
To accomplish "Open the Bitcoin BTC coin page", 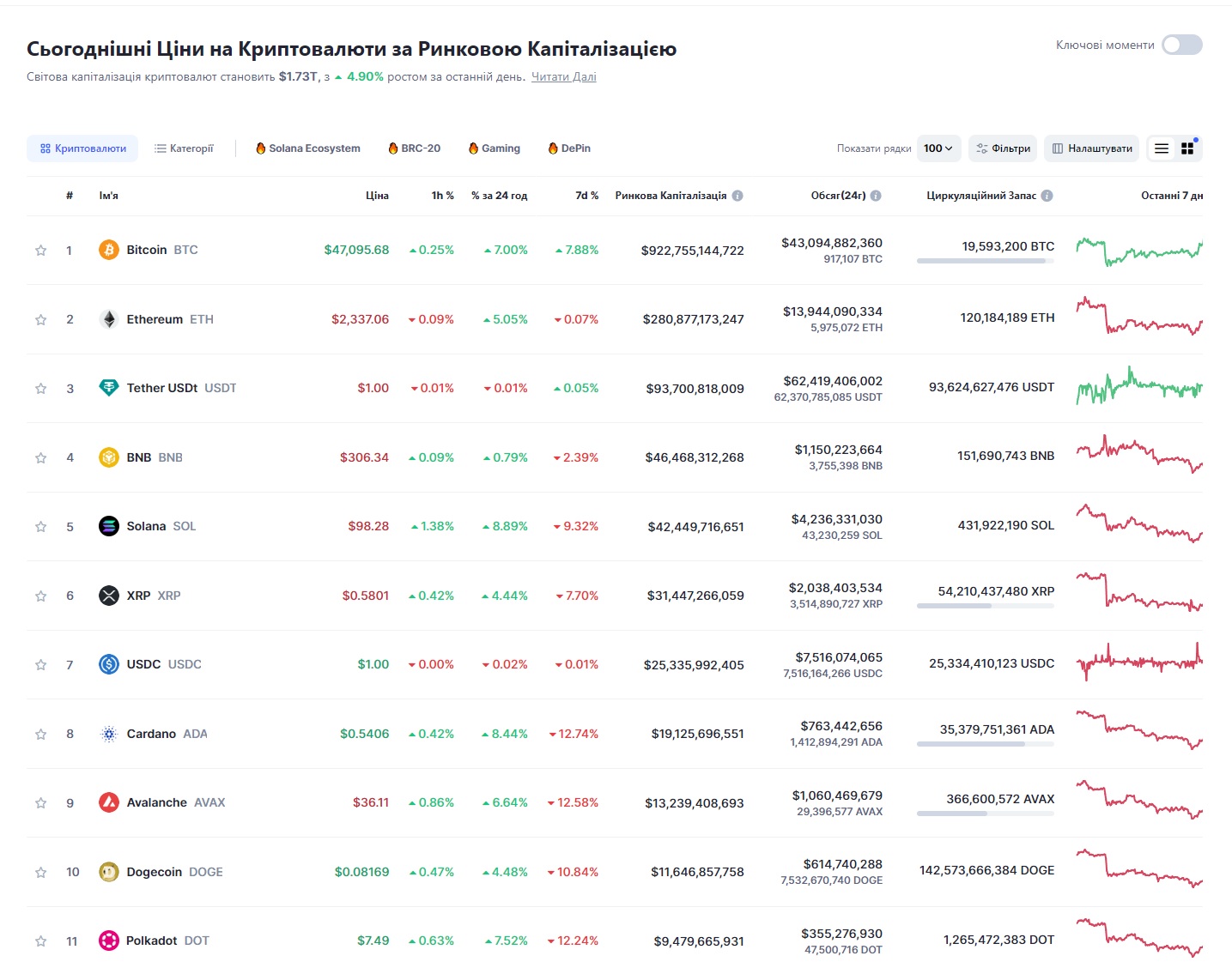I will pyautogui.click(x=149, y=250).
